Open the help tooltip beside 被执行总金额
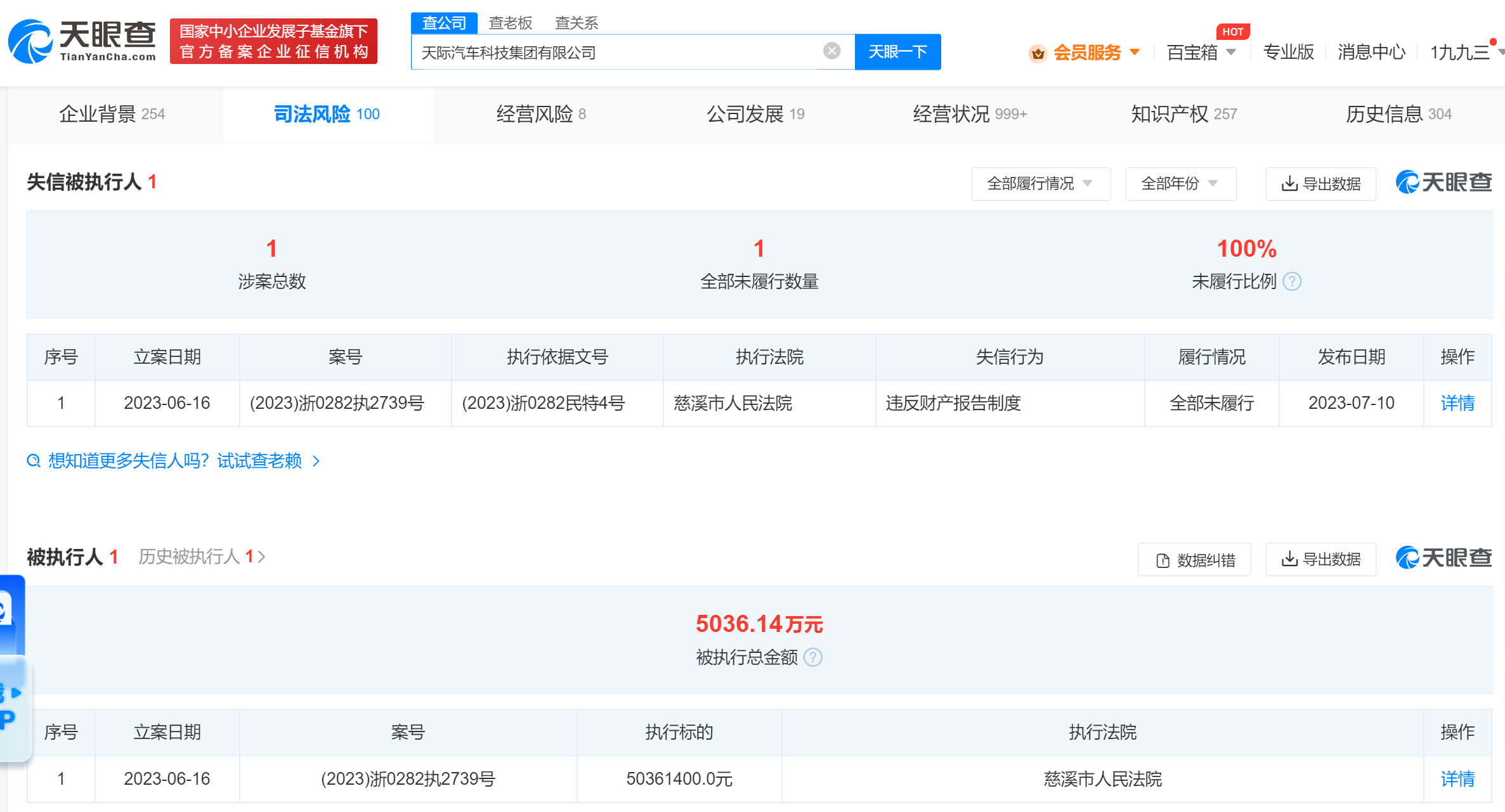The width and height of the screenshot is (1505, 812). click(x=813, y=657)
